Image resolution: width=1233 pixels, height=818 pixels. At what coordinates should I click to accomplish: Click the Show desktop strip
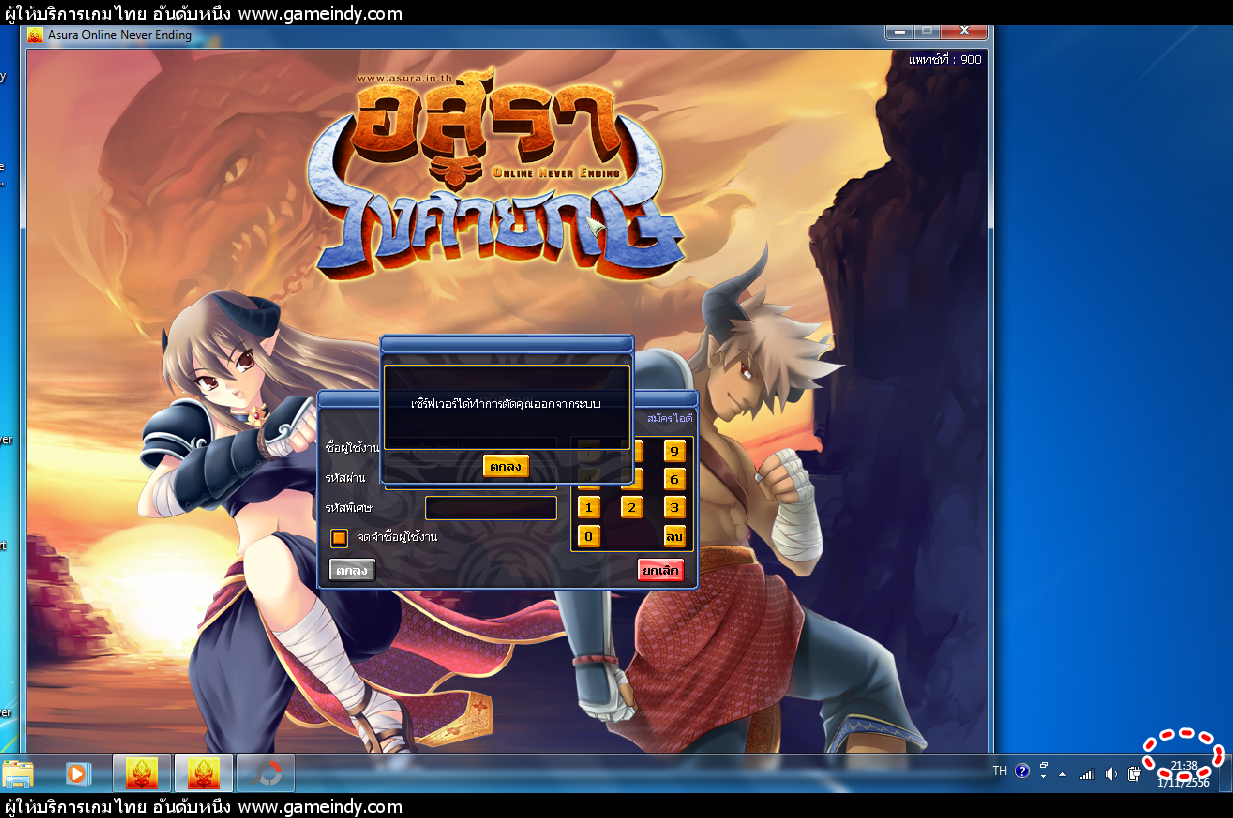[1226, 773]
